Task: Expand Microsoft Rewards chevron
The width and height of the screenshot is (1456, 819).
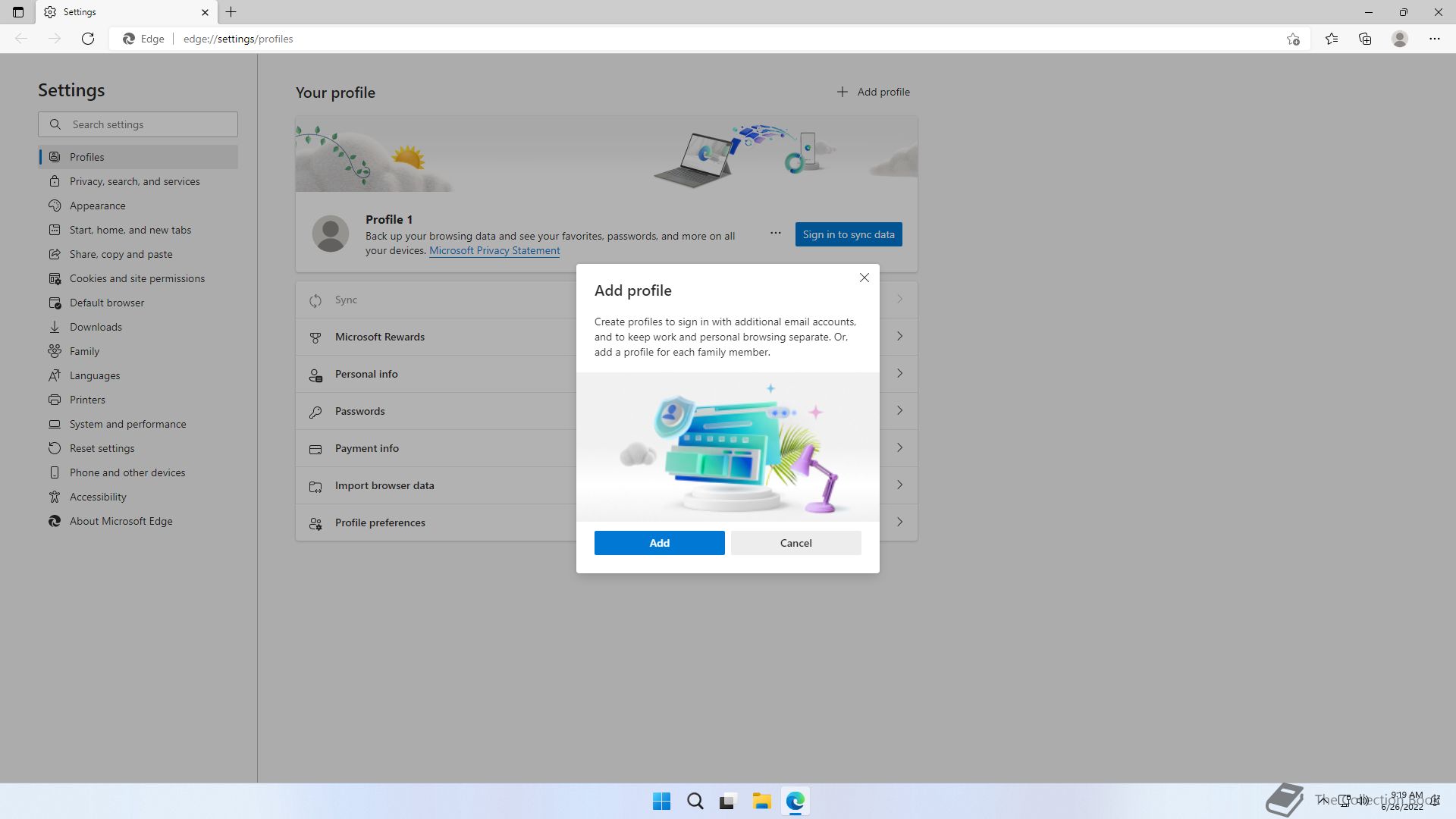Action: [x=899, y=336]
